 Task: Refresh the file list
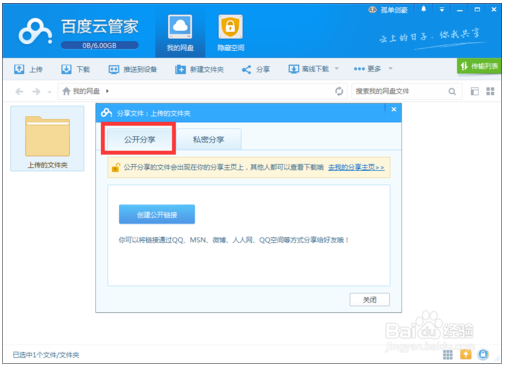[x=339, y=91]
